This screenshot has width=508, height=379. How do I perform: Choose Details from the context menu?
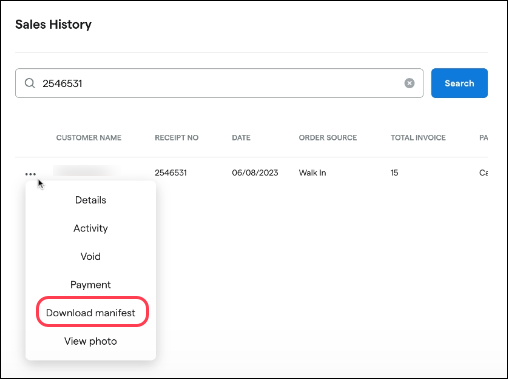(91, 200)
